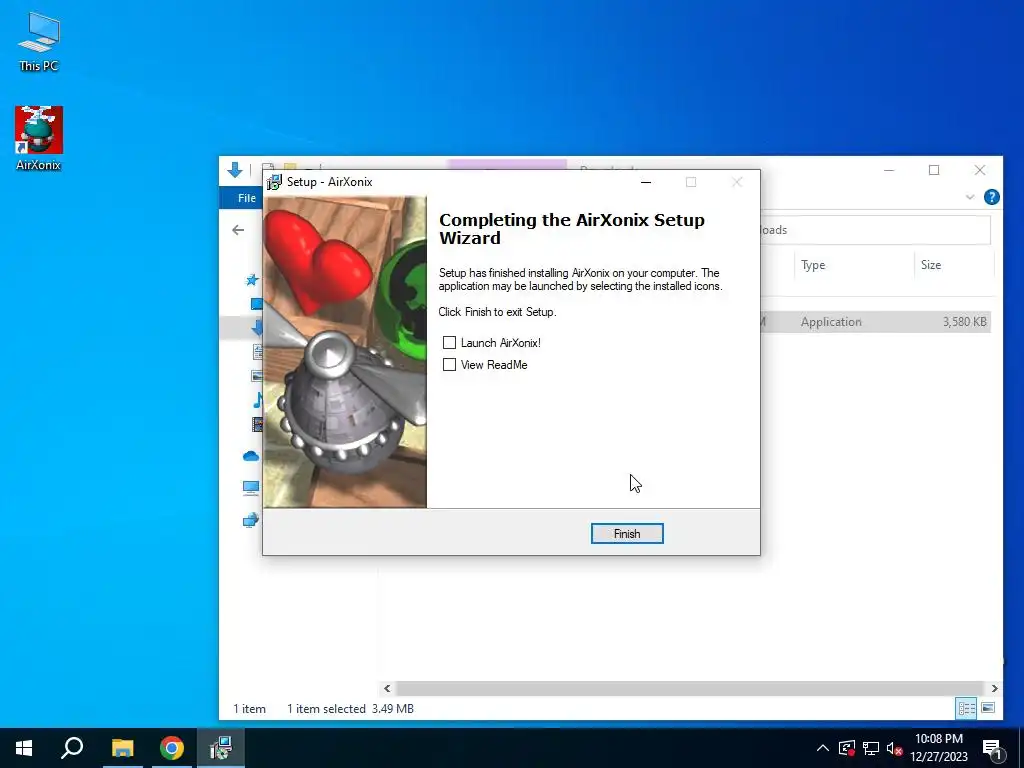
Task: Switch Explorer to details view
Action: pos(967,709)
